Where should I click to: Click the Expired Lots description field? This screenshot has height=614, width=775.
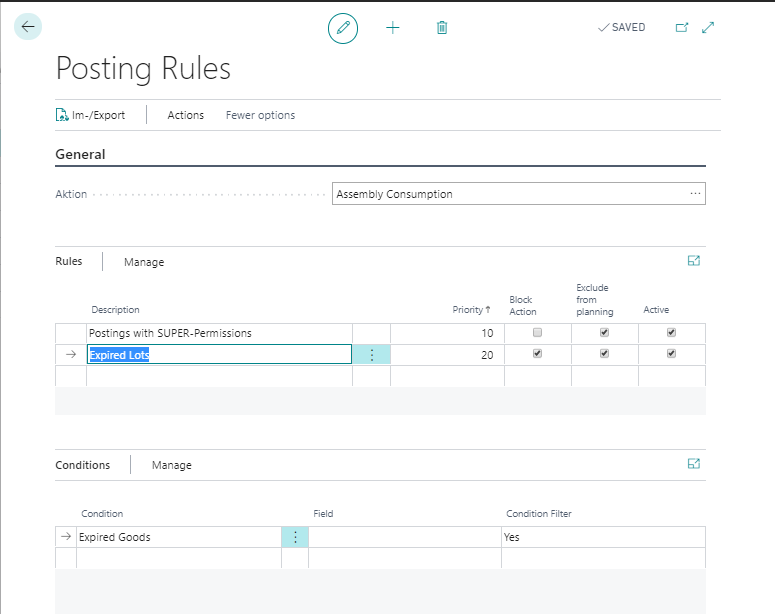point(219,354)
